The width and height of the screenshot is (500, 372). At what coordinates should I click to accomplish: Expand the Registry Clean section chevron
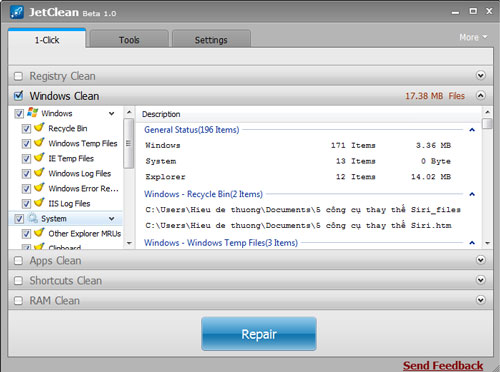click(480, 75)
